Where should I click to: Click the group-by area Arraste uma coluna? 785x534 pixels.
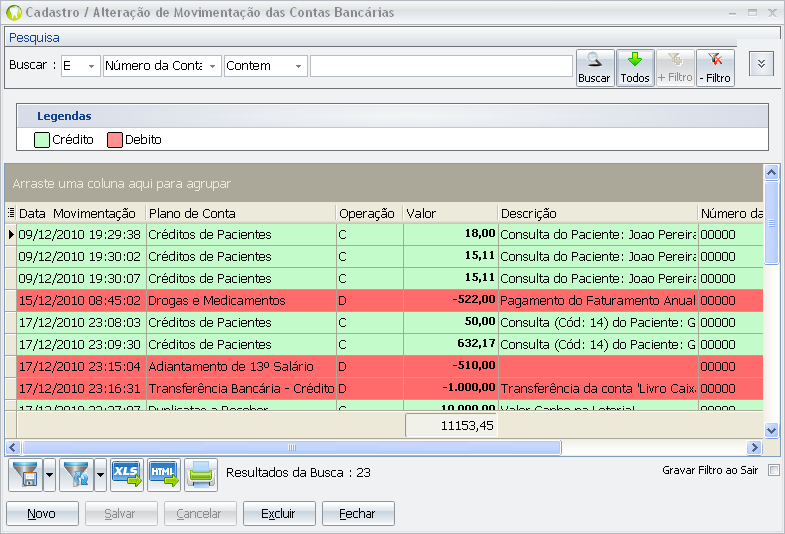[384, 183]
